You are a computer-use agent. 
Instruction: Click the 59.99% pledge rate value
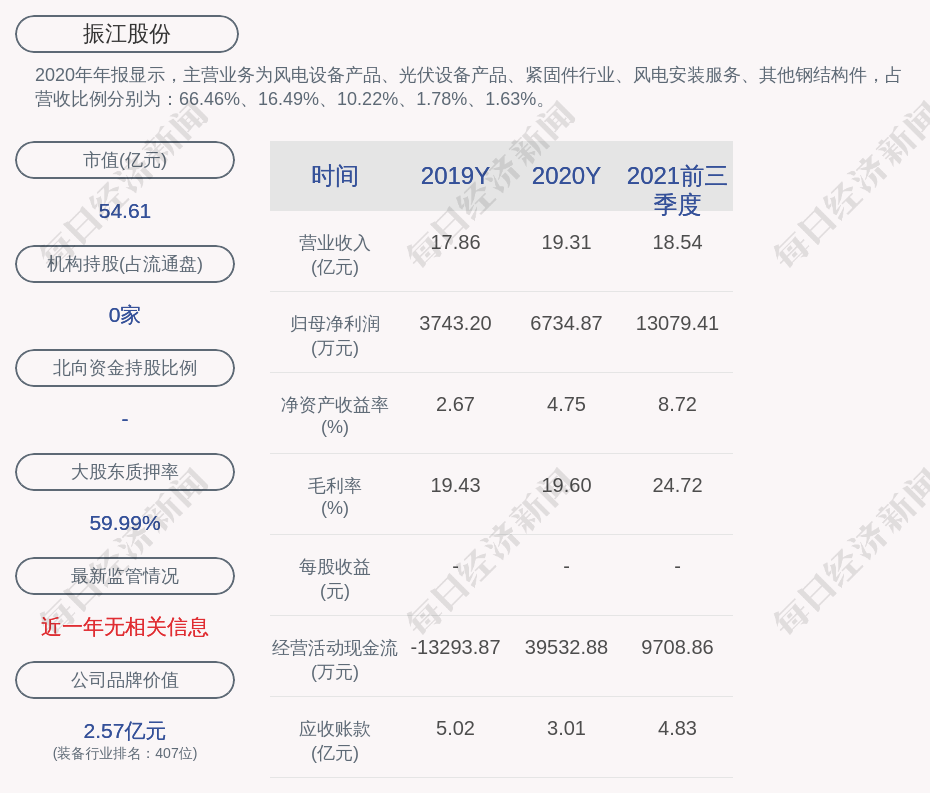pyautogui.click(x=125, y=523)
